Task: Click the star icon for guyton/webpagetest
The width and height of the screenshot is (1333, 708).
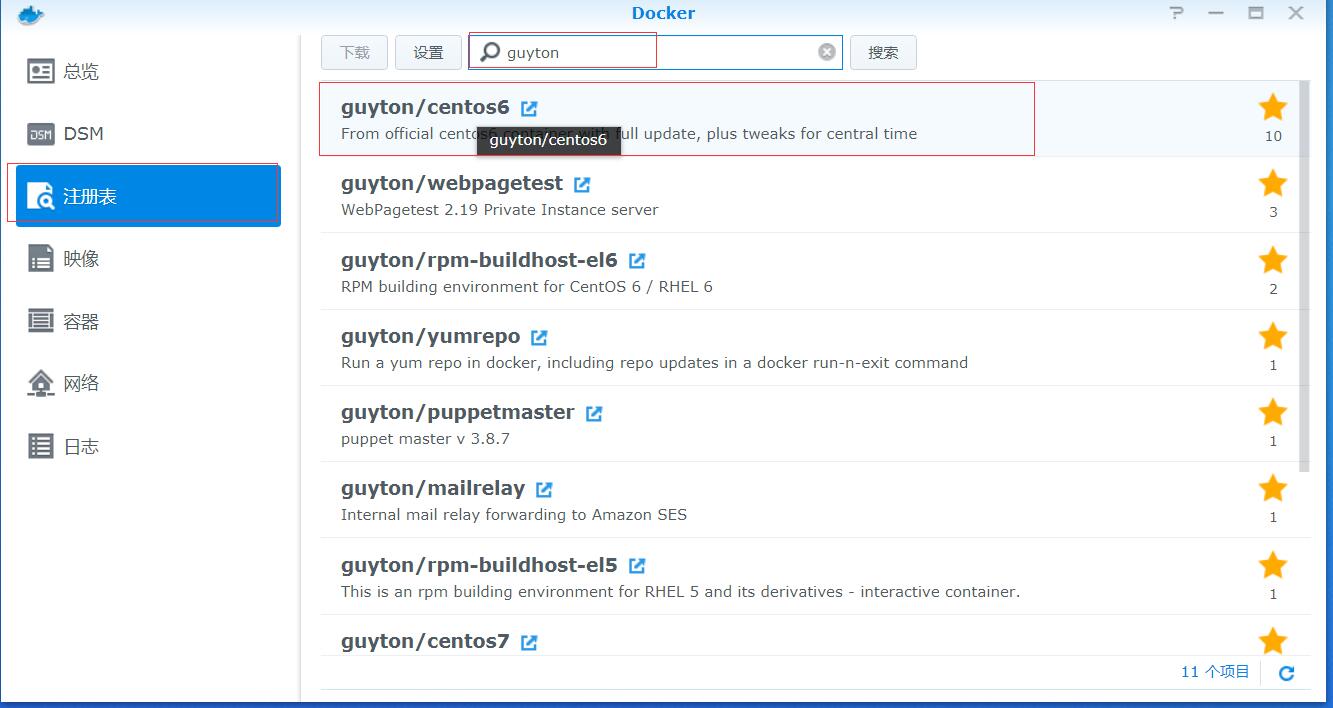Action: (1273, 183)
